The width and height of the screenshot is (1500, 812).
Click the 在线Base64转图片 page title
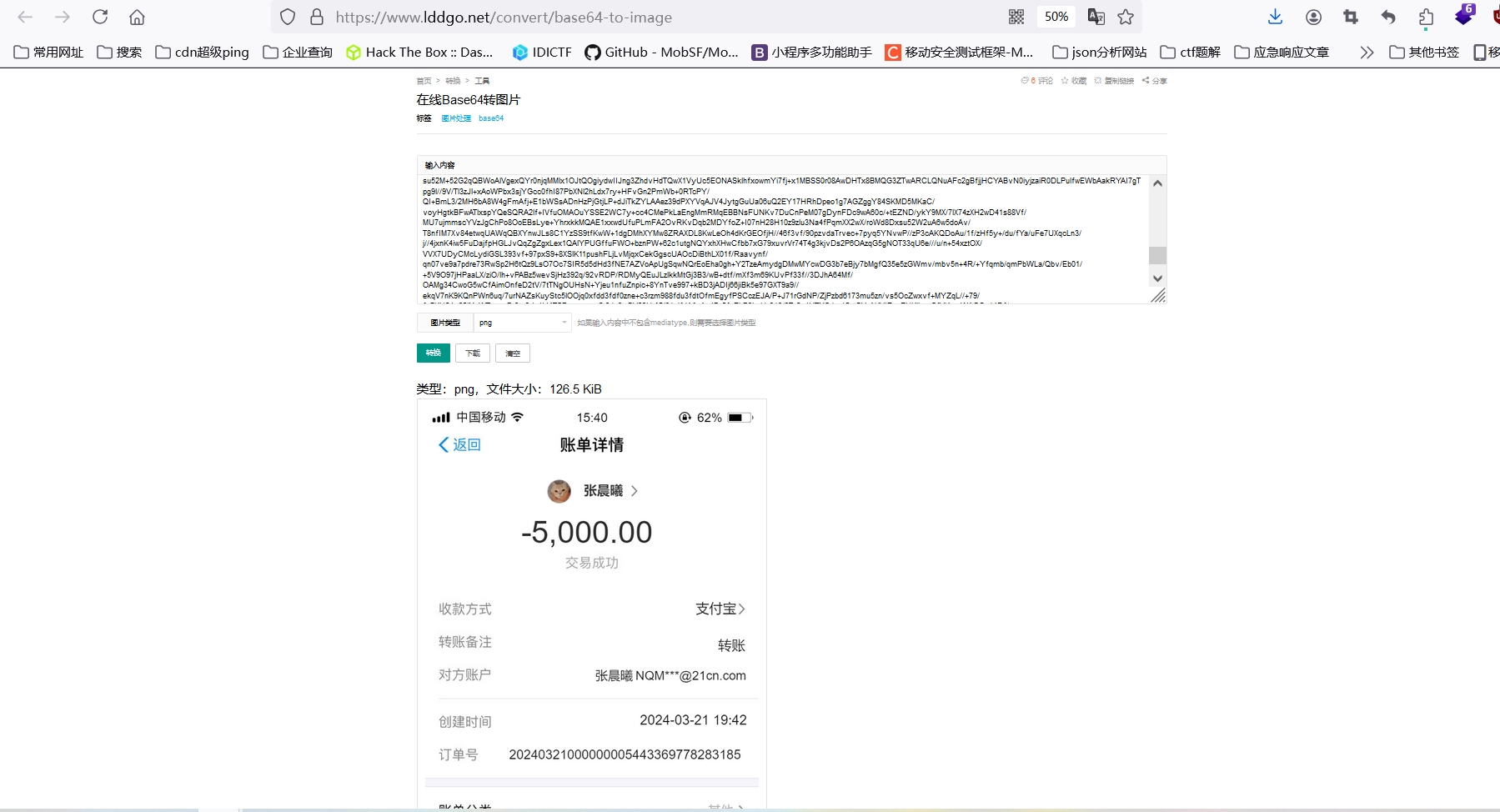tap(469, 99)
